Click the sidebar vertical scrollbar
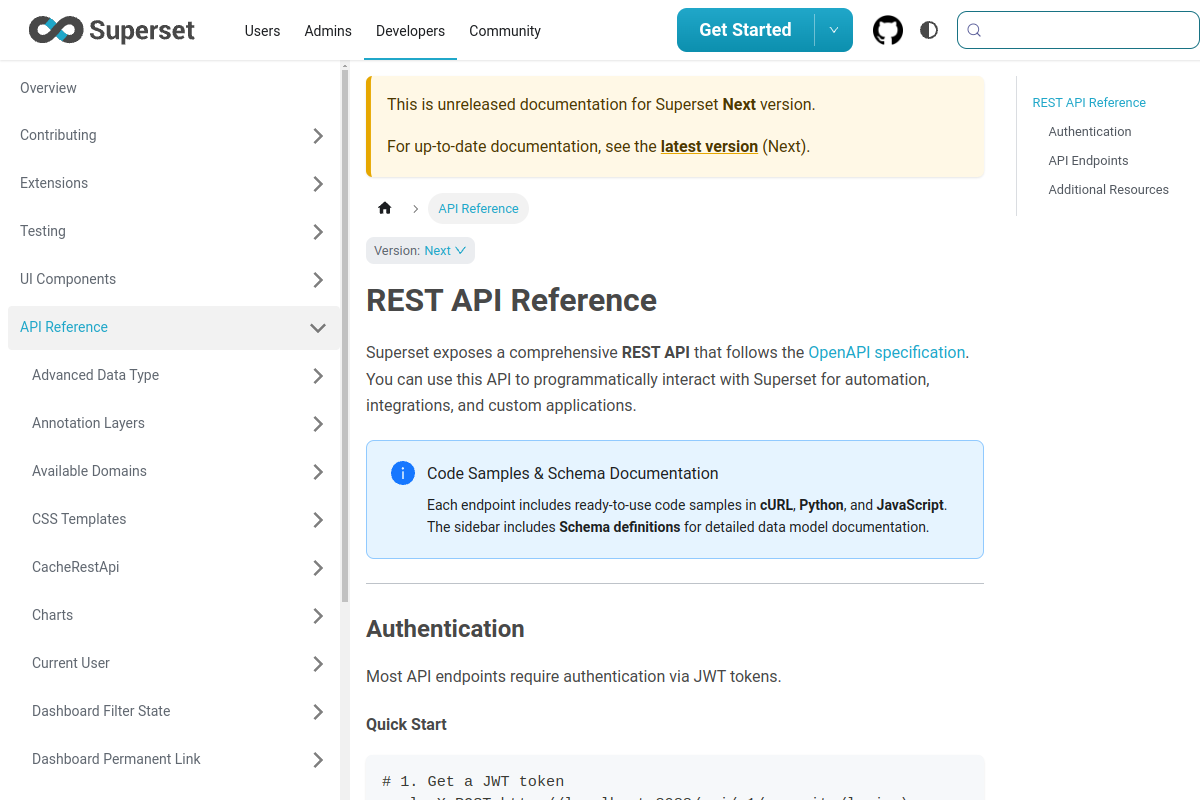The image size is (1200, 800). tap(345, 335)
